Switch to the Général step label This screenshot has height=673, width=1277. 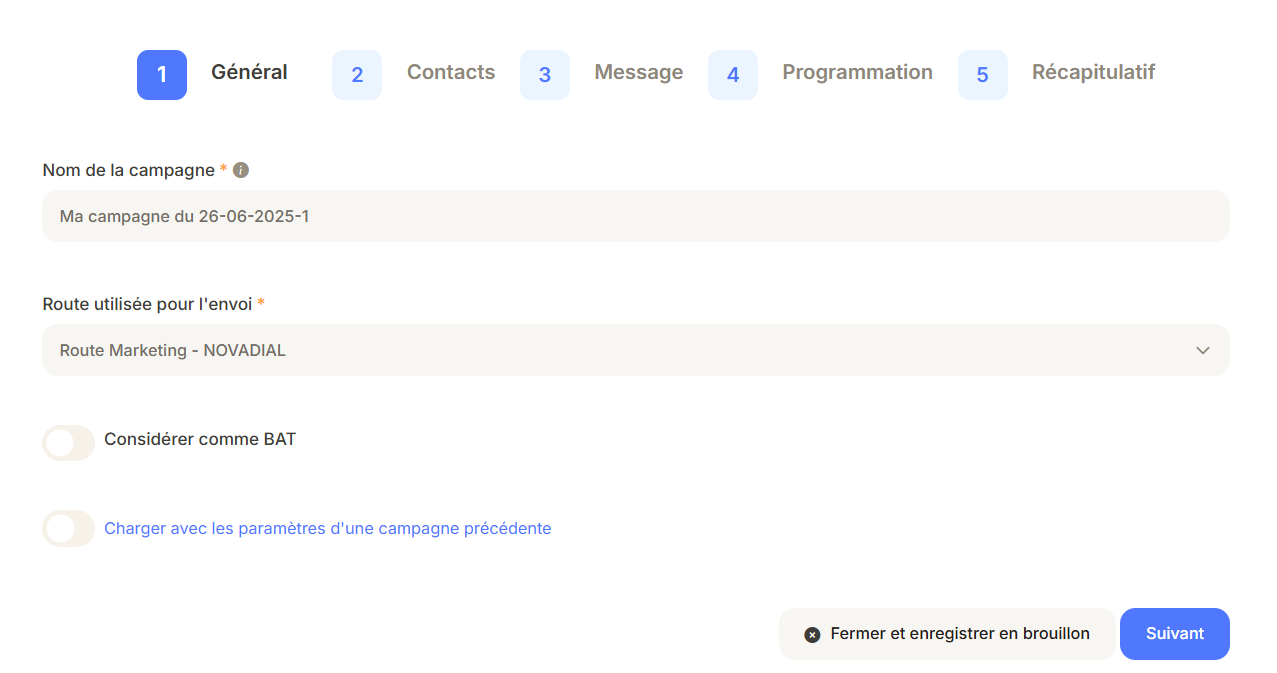tap(249, 72)
